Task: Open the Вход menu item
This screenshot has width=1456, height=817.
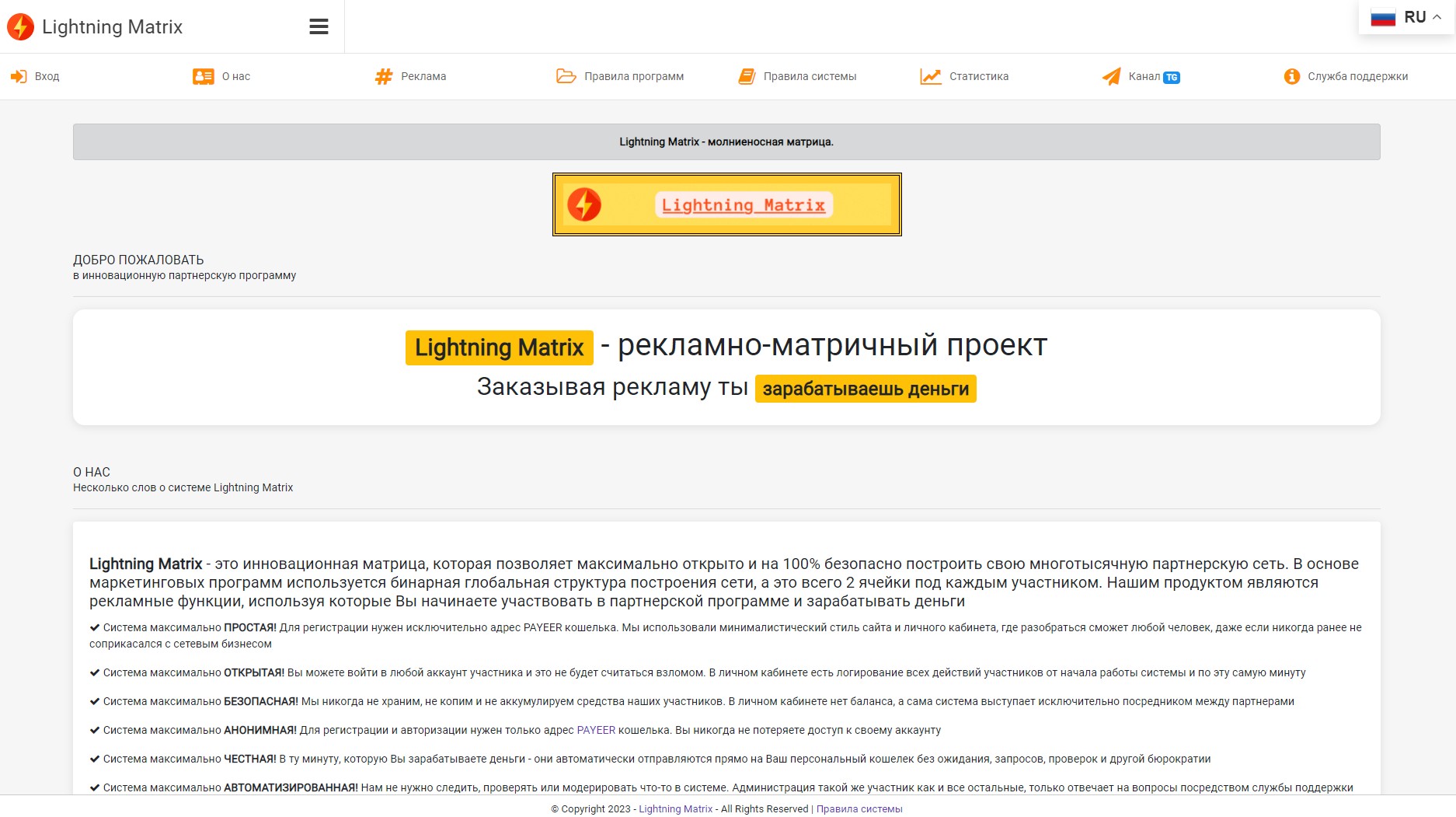Action: point(34,76)
